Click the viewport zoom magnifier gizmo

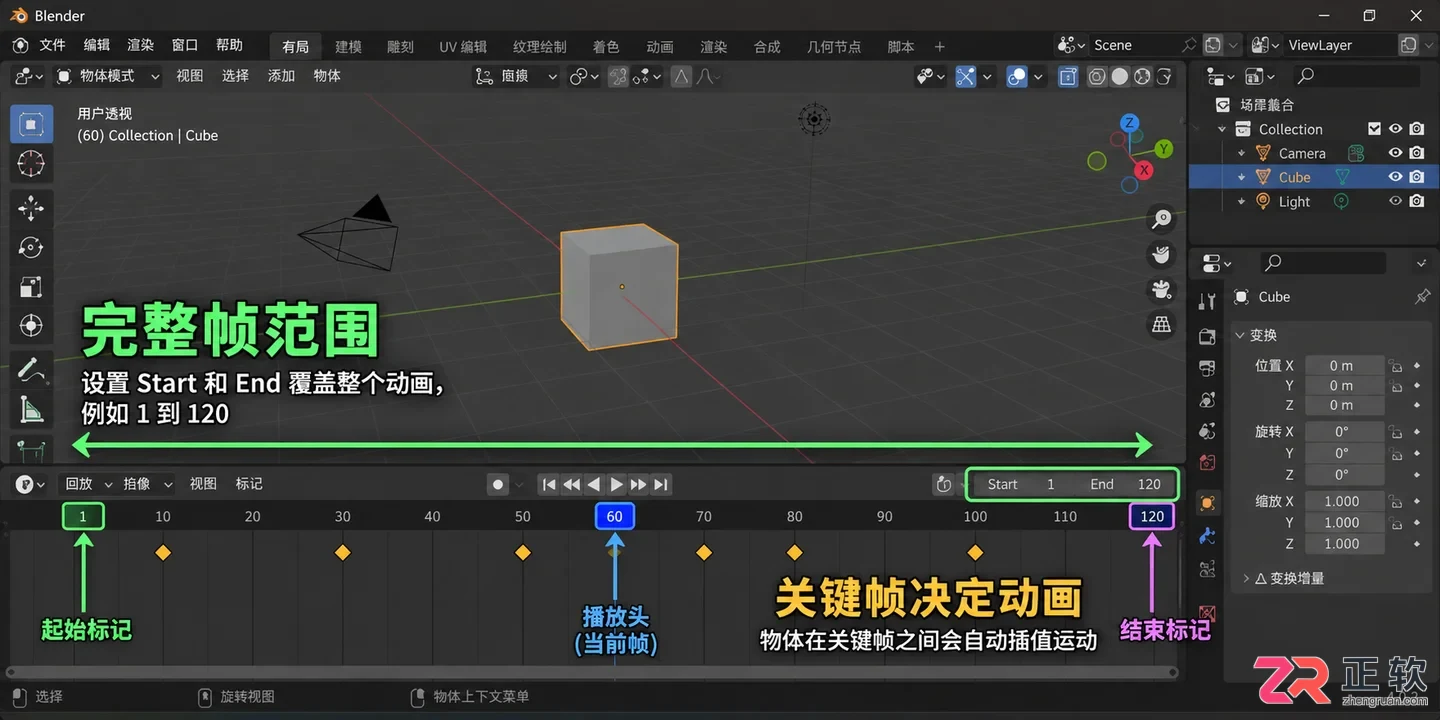tap(1161, 219)
